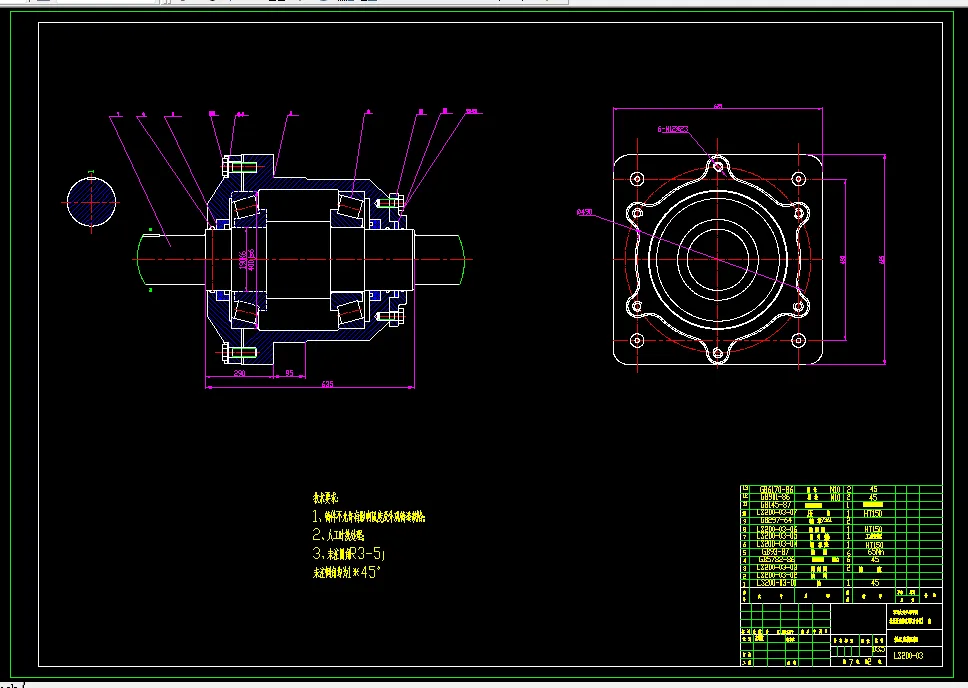Image resolution: width=968 pixels, height=688 pixels.
Task: Select technical note line with R3-5
Action: [349, 553]
